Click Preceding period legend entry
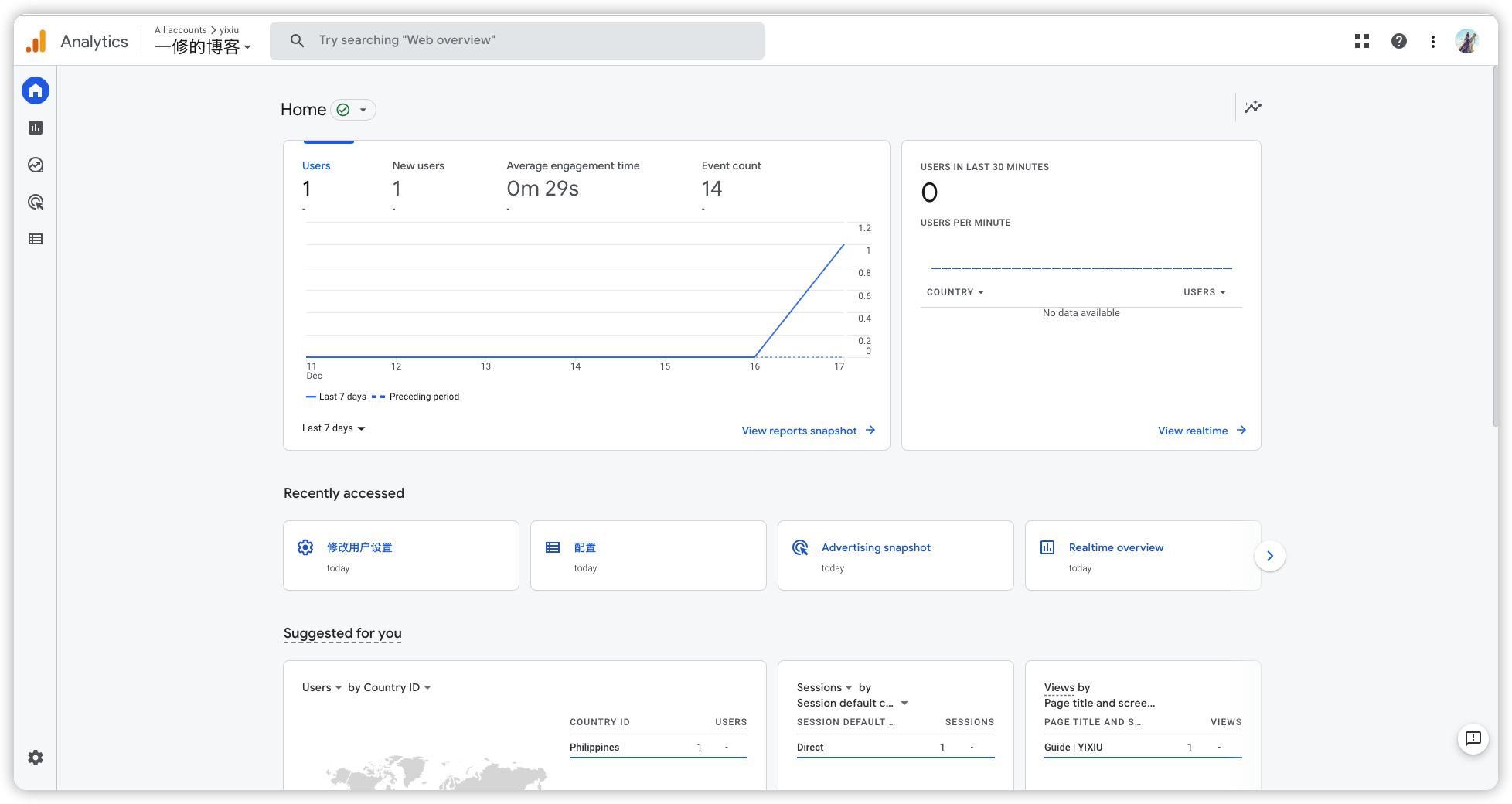The width and height of the screenshot is (1512, 804). tap(416, 397)
